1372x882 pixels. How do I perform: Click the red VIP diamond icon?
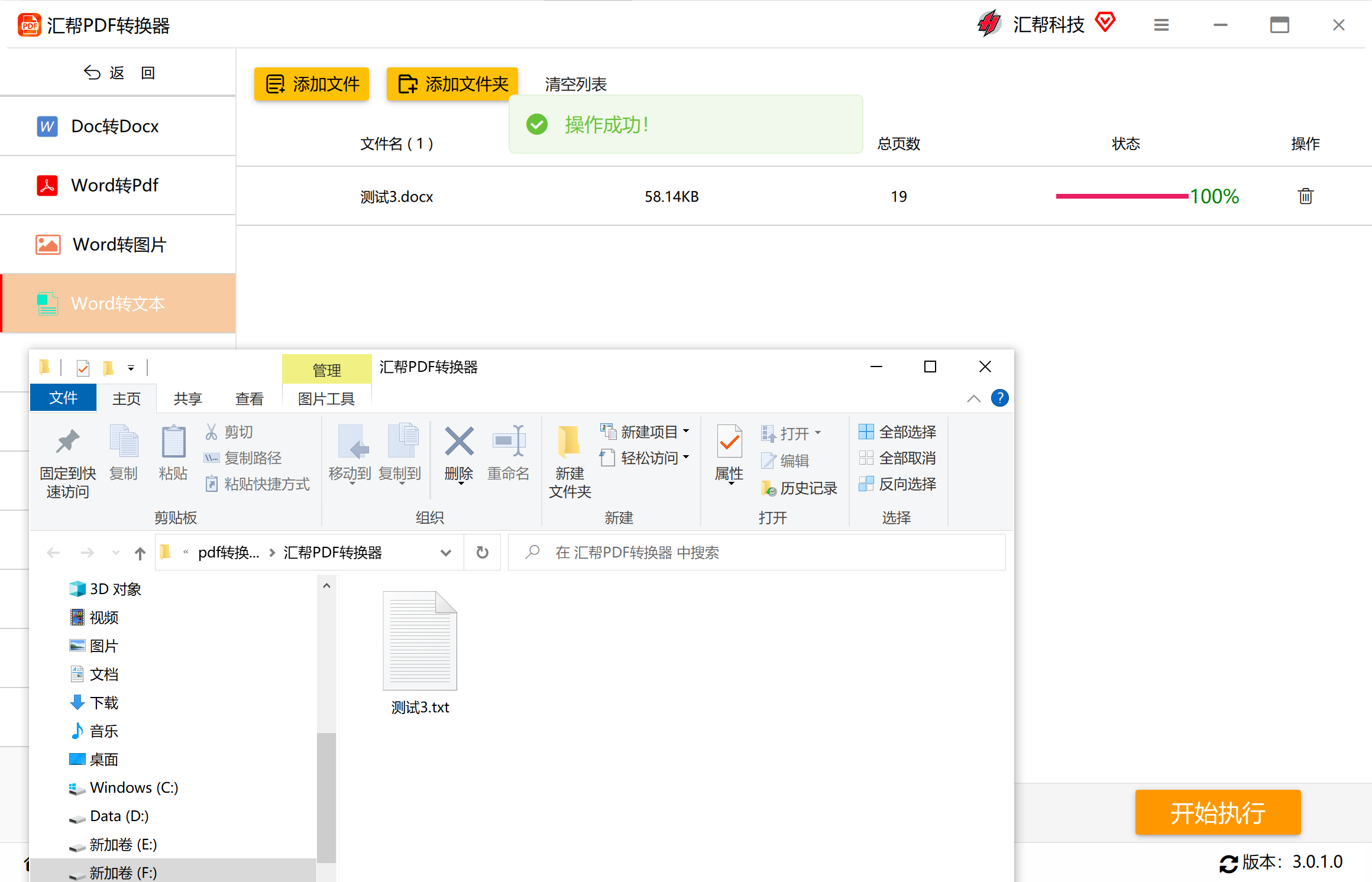click(x=1105, y=23)
